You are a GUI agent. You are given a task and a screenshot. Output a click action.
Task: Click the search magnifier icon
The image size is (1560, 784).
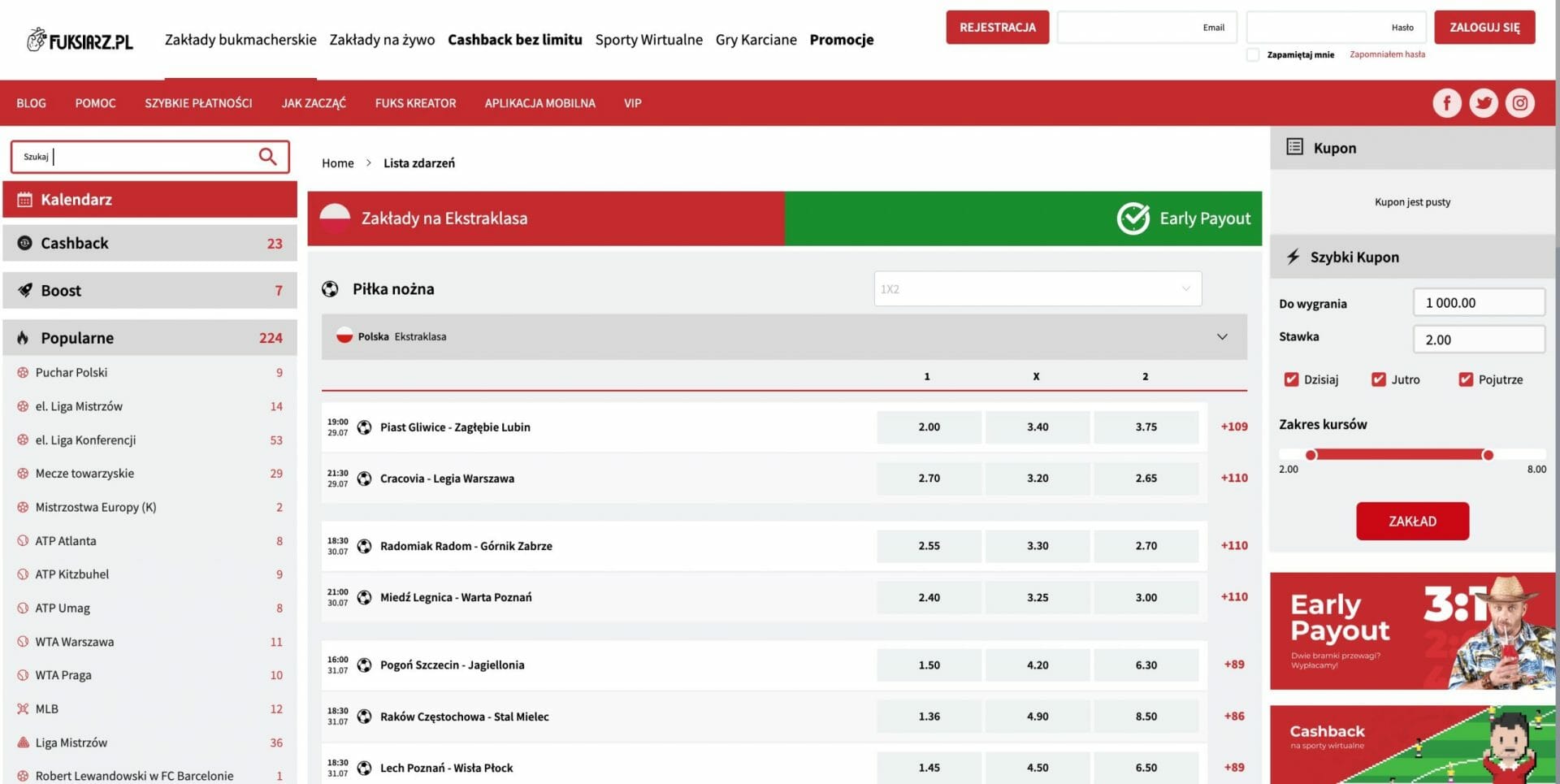pyautogui.click(x=267, y=156)
